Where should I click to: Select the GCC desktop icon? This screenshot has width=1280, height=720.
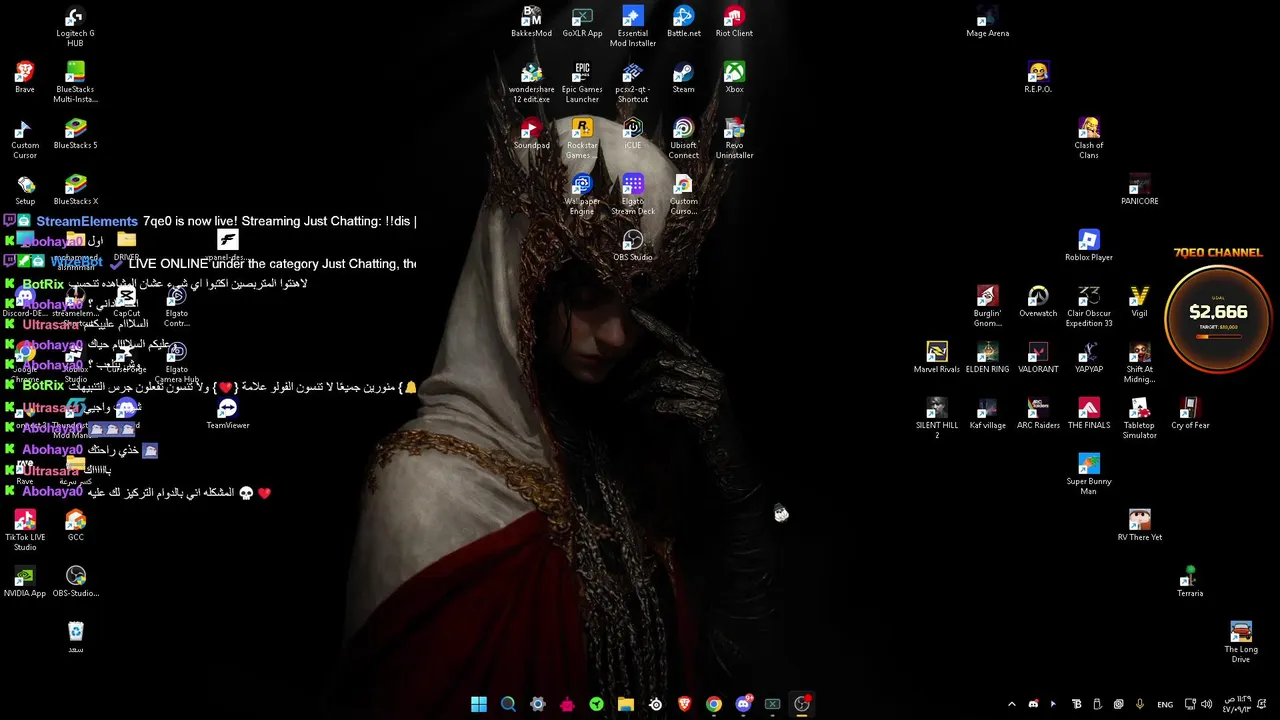pyautogui.click(x=75, y=526)
